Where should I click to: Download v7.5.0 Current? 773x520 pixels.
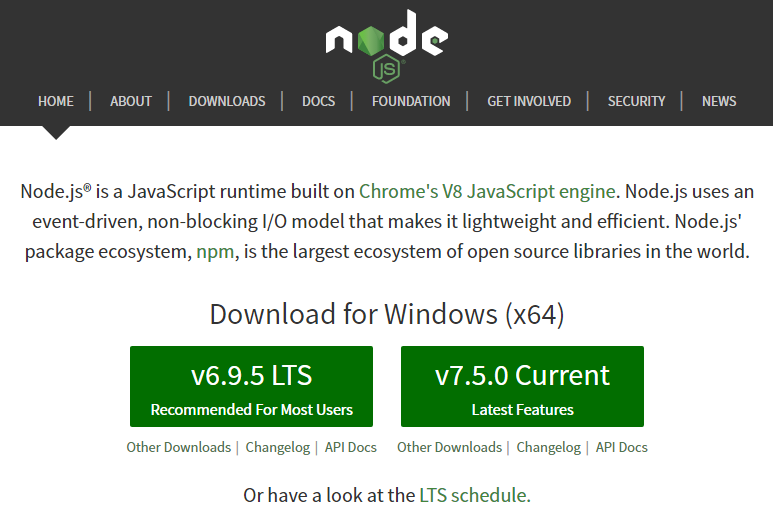point(522,386)
